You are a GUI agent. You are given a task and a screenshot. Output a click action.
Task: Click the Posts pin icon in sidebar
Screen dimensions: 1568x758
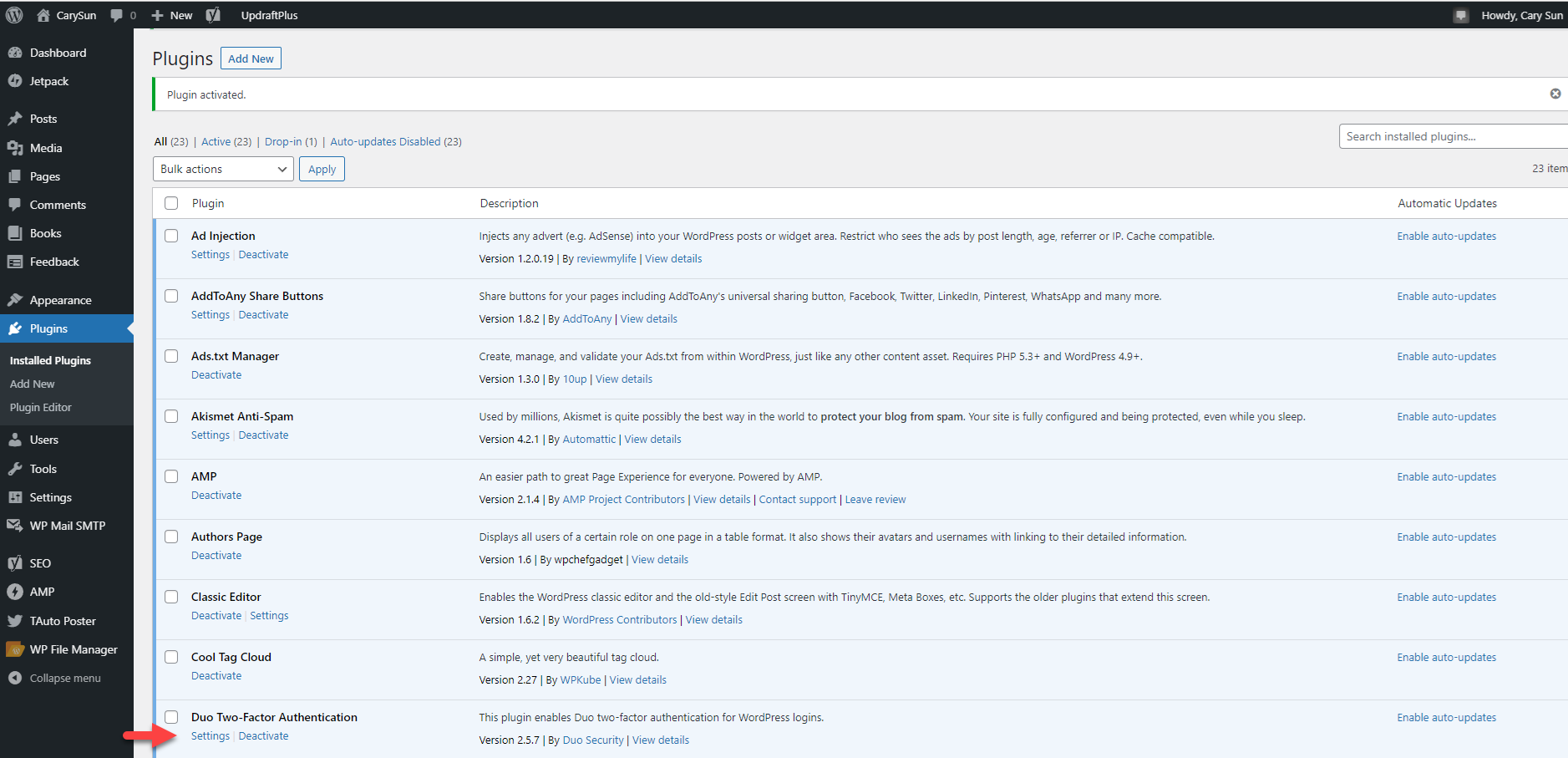pyautogui.click(x=15, y=119)
